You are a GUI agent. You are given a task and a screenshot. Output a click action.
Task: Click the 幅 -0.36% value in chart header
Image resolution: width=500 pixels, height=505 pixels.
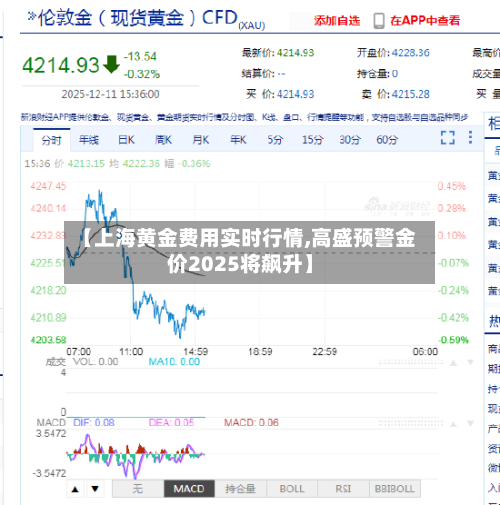point(187,164)
